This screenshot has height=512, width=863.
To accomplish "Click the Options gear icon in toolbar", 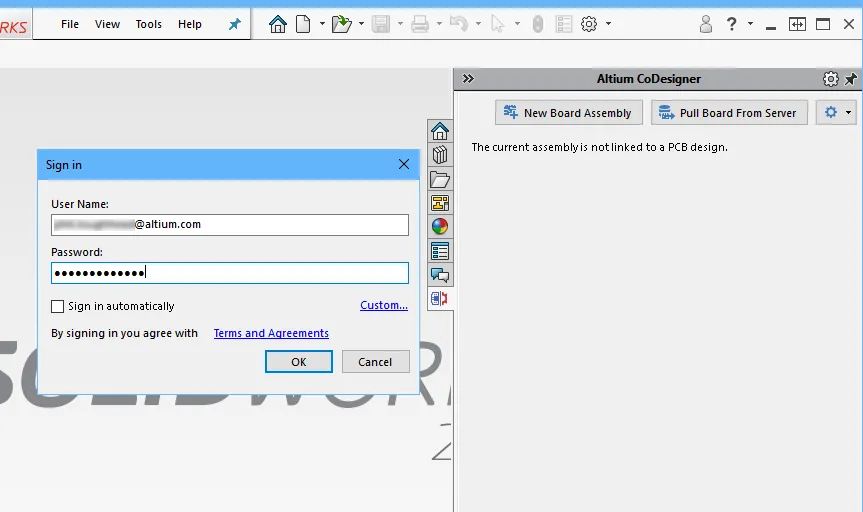I will pos(589,24).
